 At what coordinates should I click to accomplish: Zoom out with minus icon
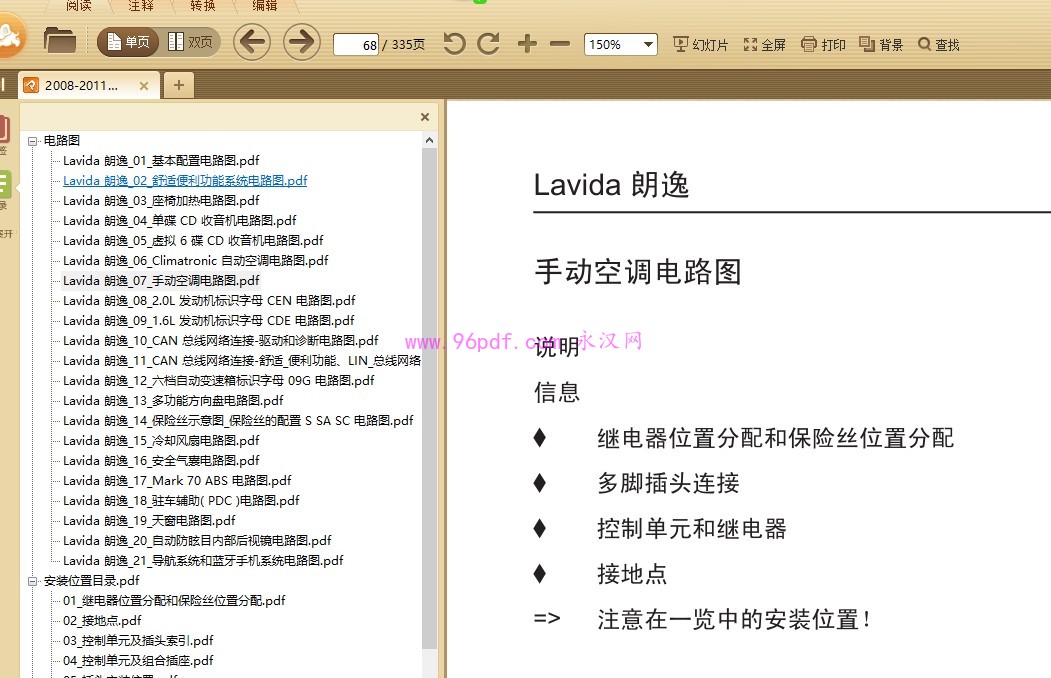click(x=560, y=44)
